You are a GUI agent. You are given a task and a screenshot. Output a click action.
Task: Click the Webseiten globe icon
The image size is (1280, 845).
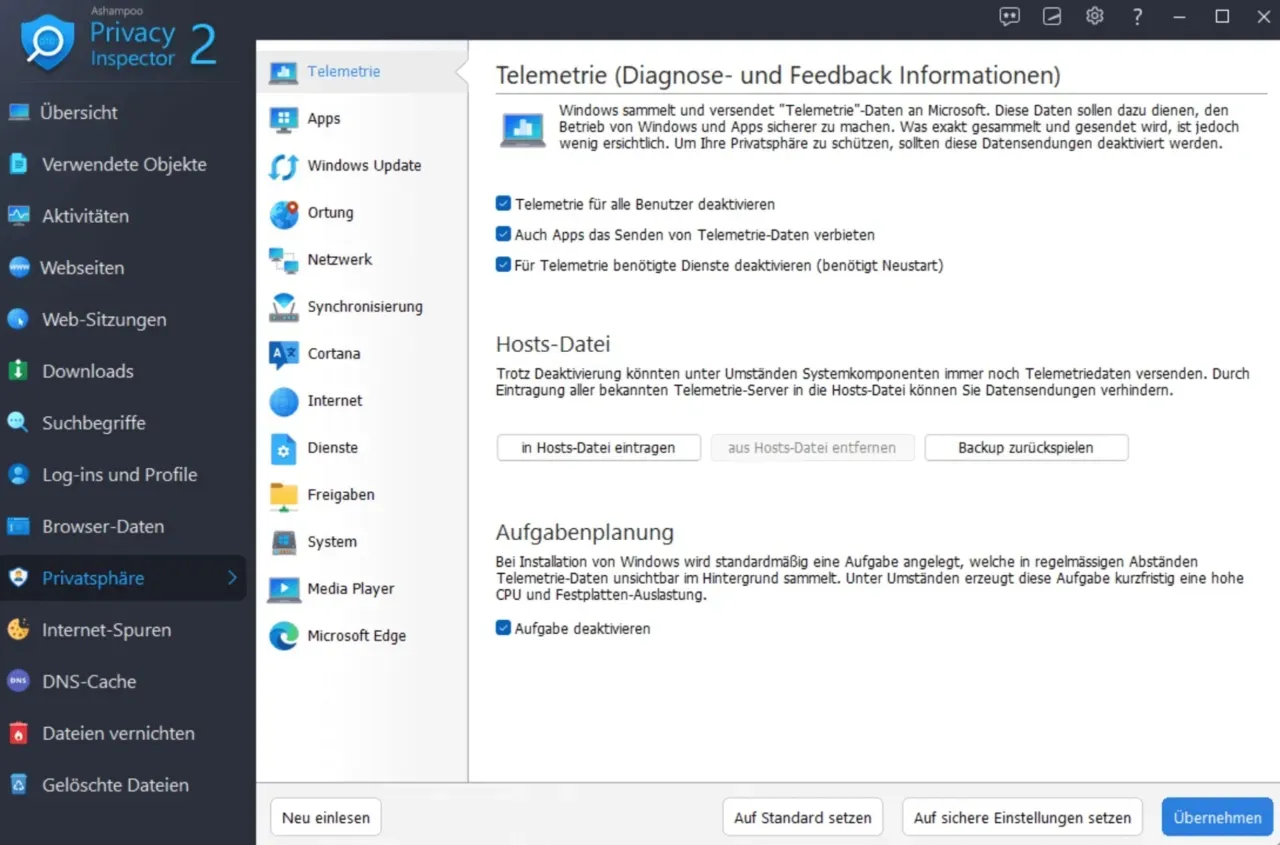point(18,268)
